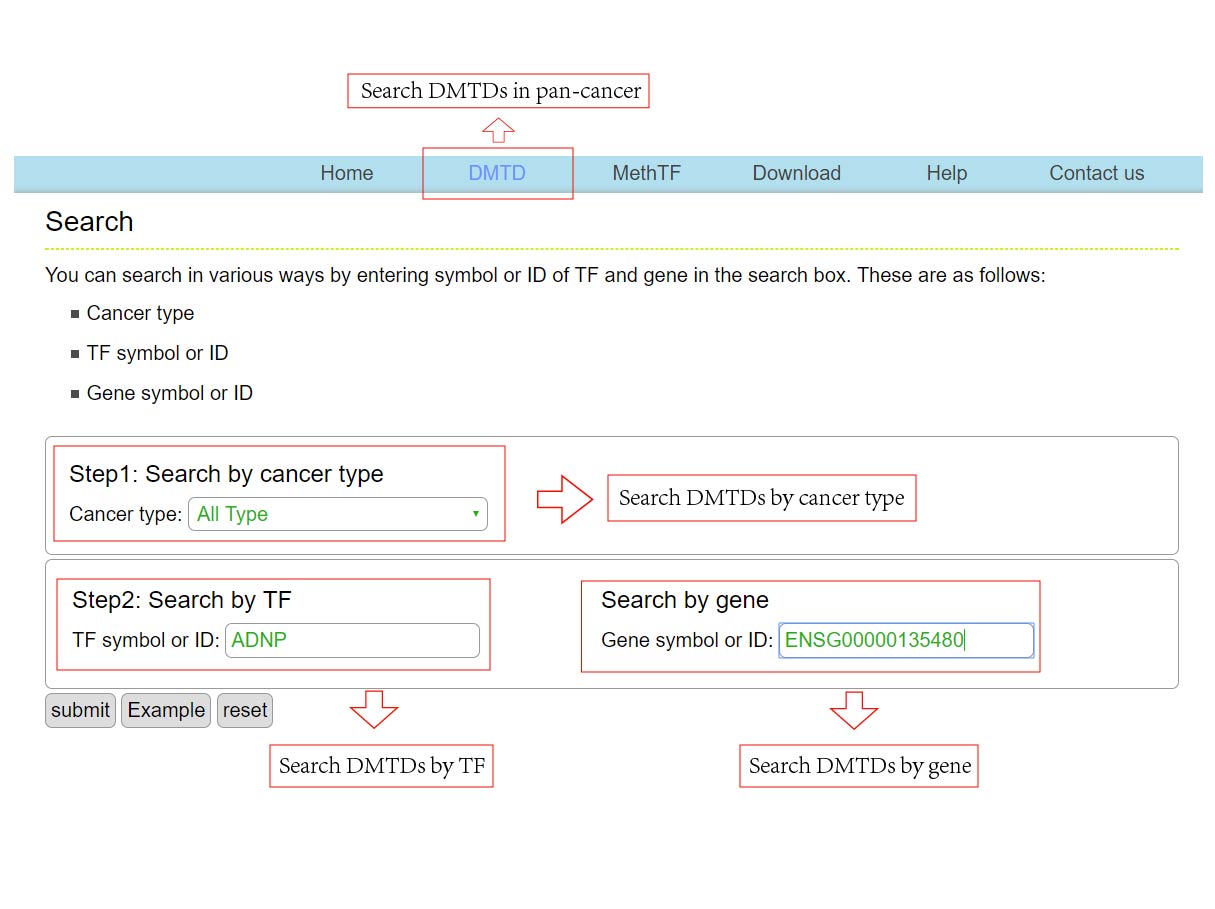Click the 'Search DMTDs in pan-cancer' label
The height and width of the screenshot is (909, 1215).
point(499,91)
